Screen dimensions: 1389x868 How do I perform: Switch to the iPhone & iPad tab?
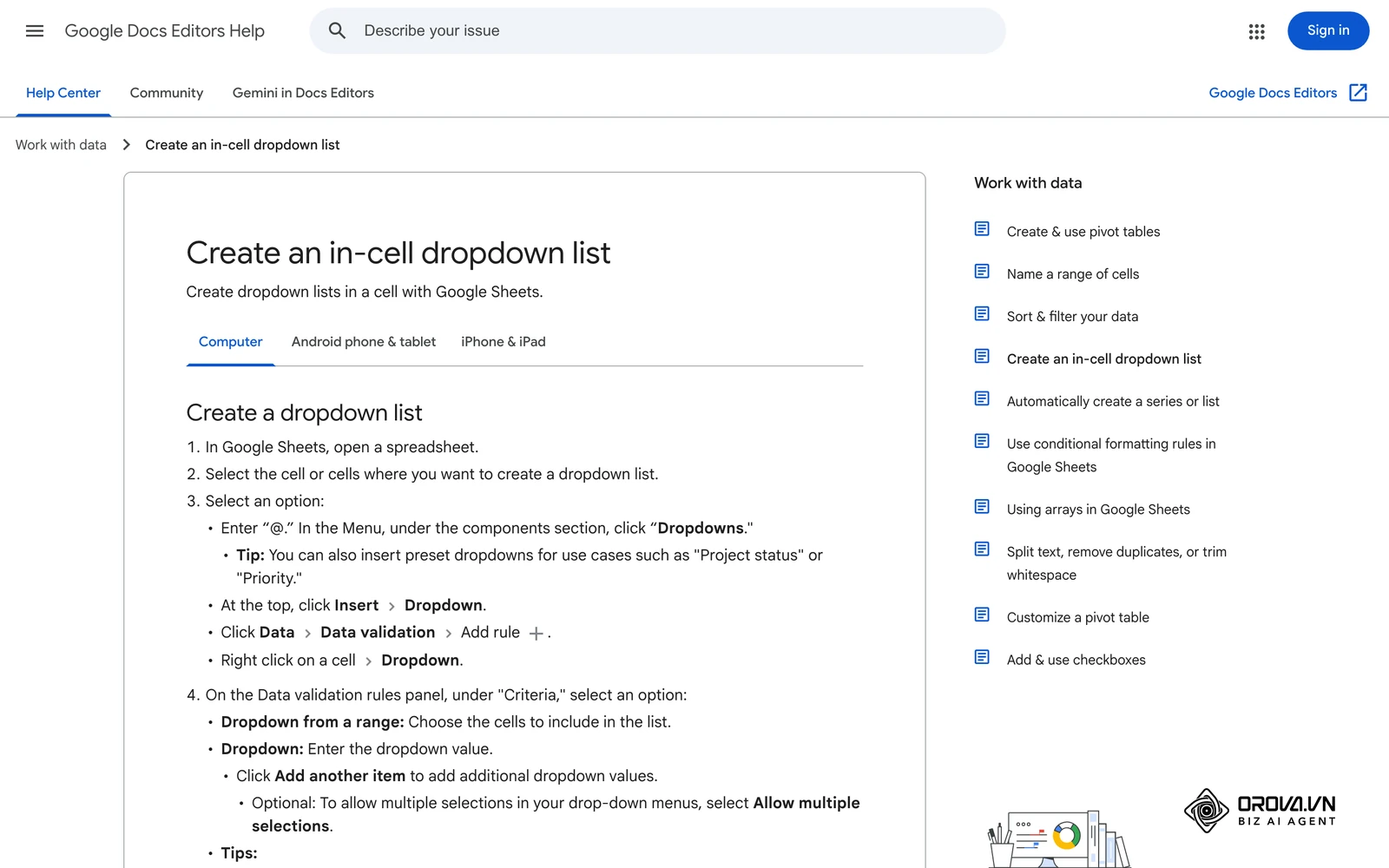[504, 342]
